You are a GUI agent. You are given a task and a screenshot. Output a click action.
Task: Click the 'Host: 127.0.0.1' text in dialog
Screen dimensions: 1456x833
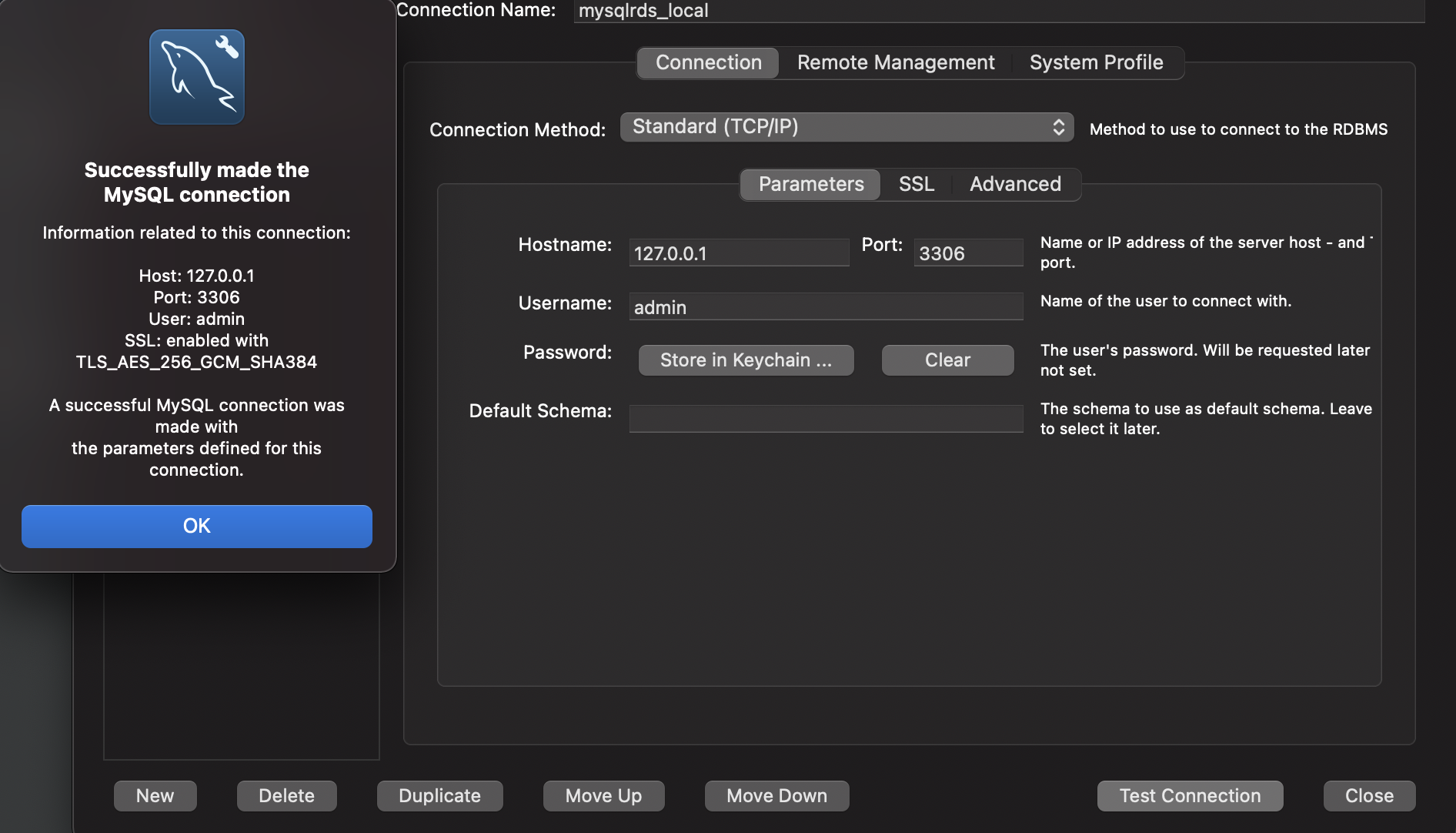tap(196, 276)
